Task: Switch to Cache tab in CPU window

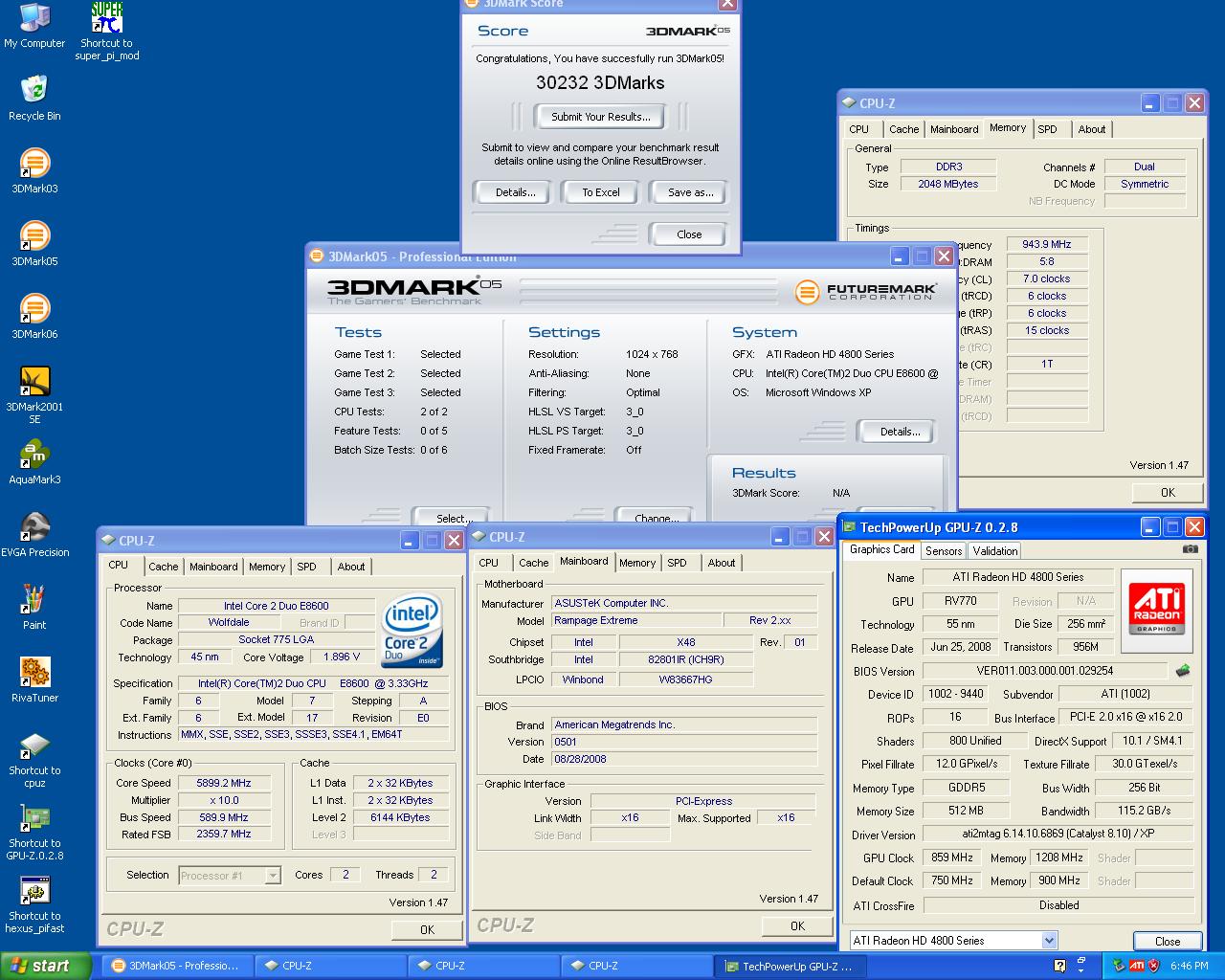Action: [163, 567]
